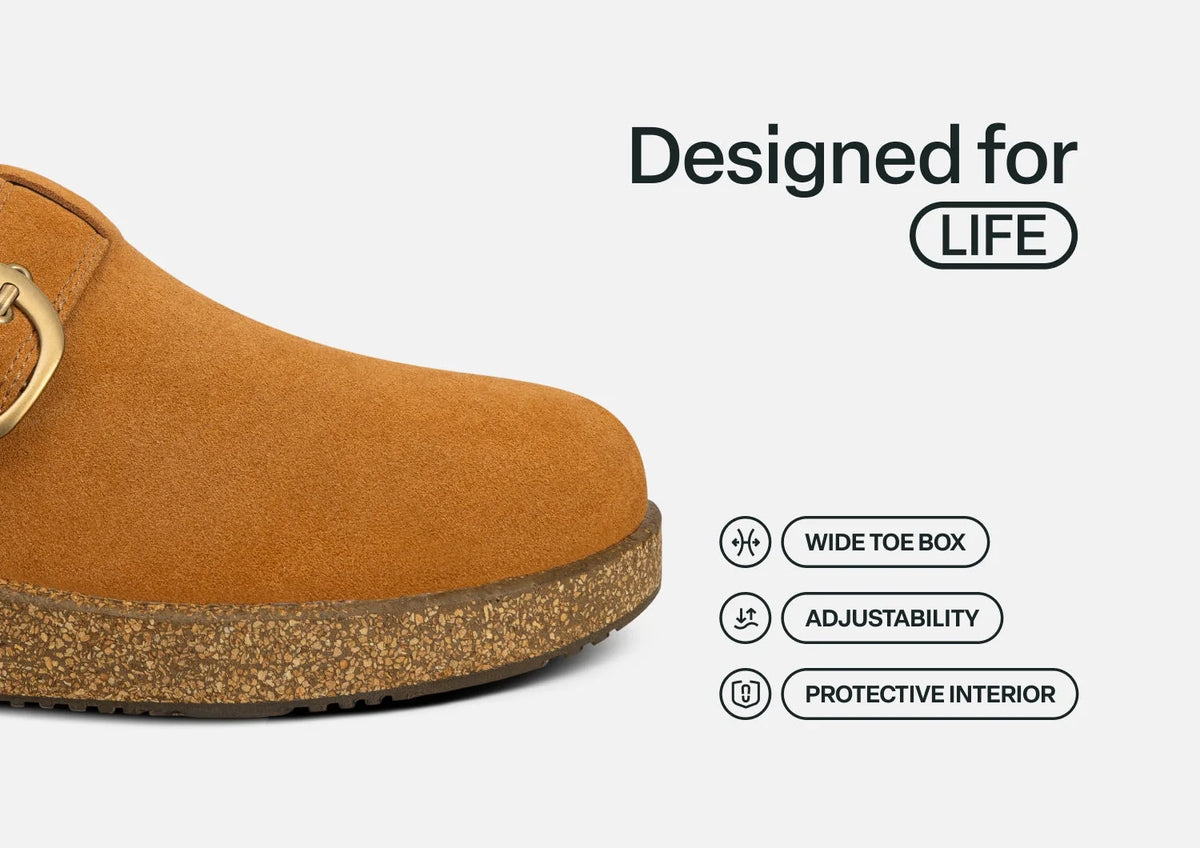Click the word for in the heading
Viewport: 1200px width, 848px height.
point(1030,156)
